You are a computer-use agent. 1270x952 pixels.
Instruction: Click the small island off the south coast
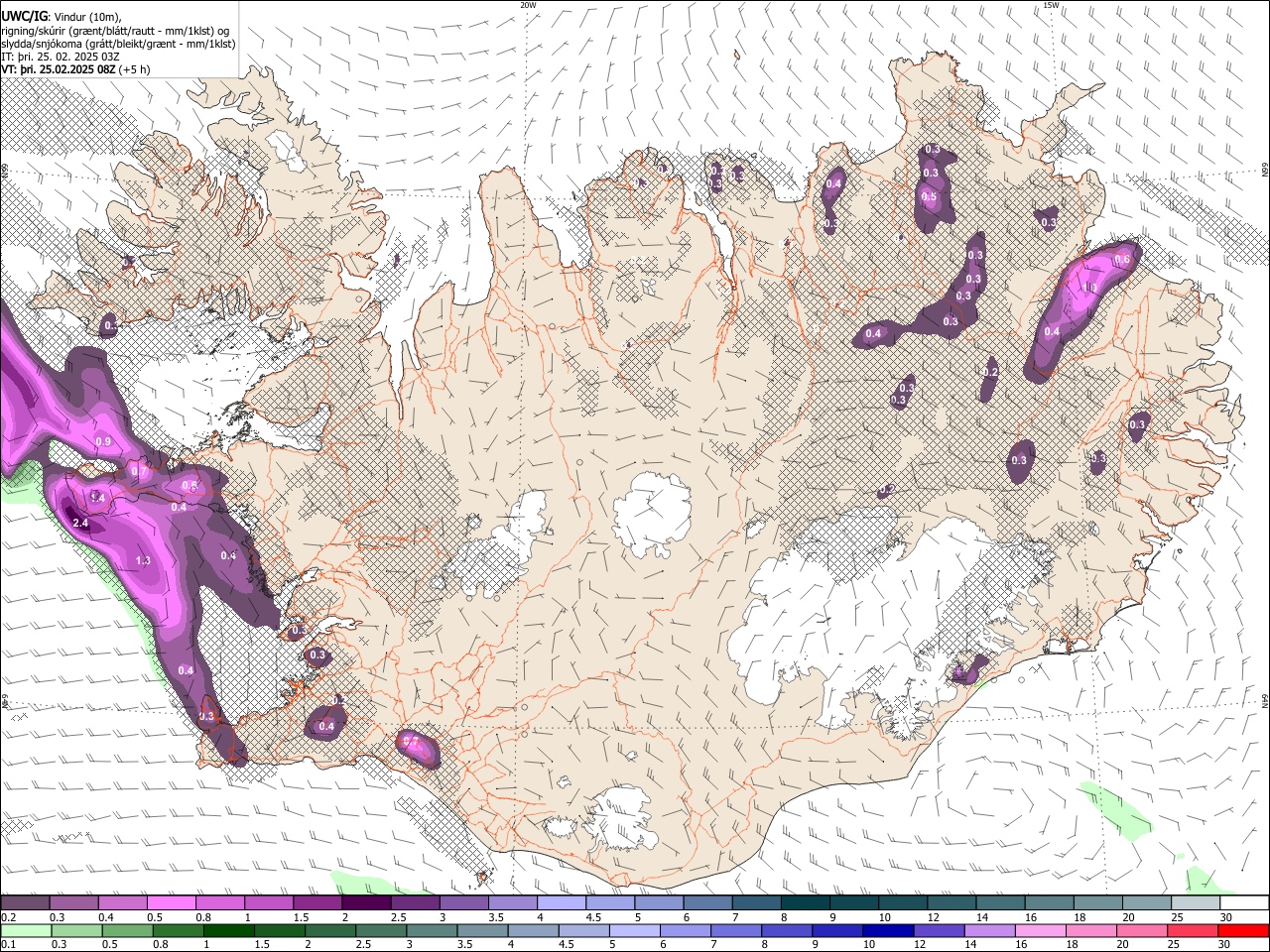click(x=484, y=877)
